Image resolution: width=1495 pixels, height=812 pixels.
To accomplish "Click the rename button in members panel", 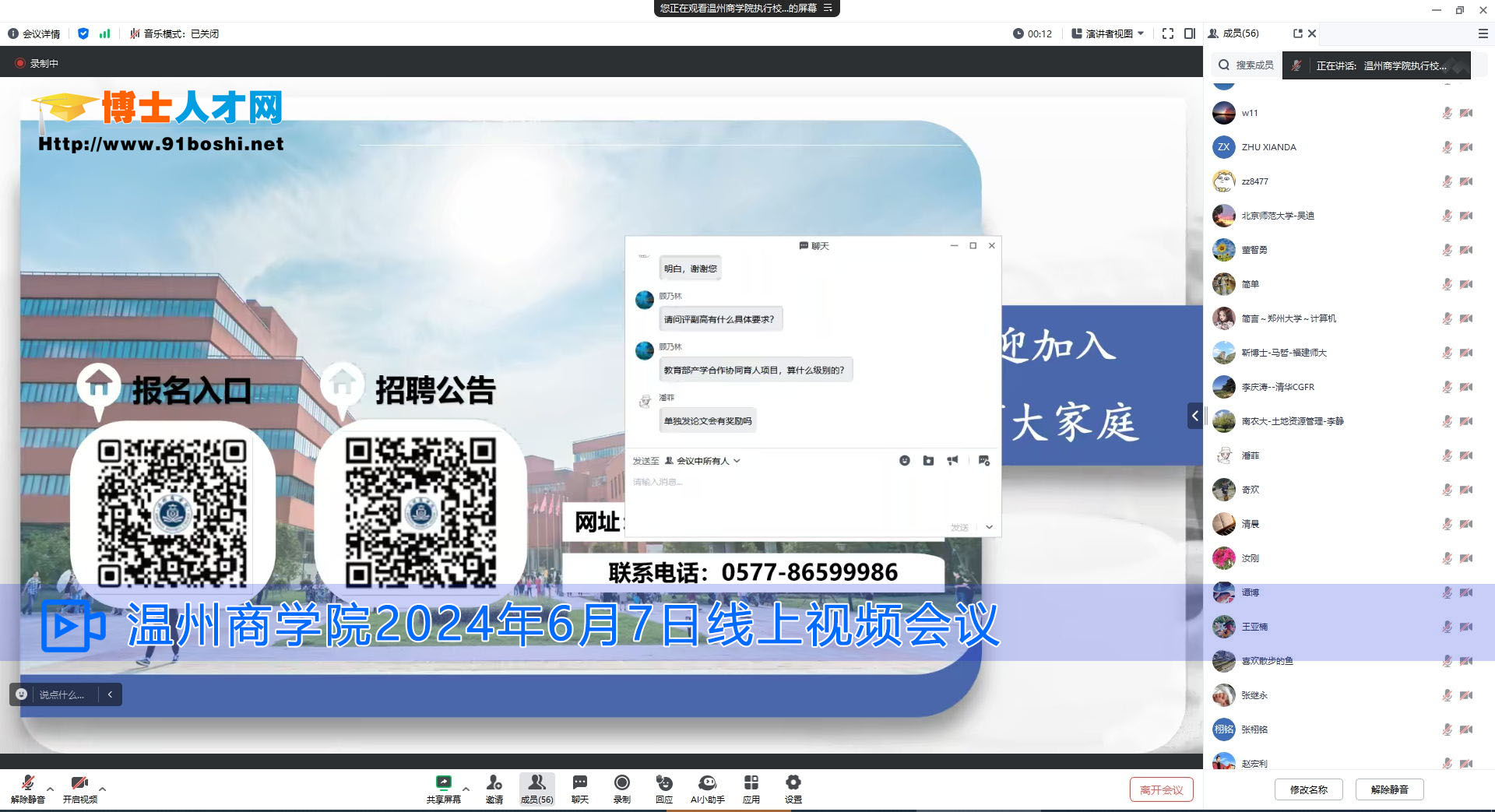I will click(x=1308, y=789).
